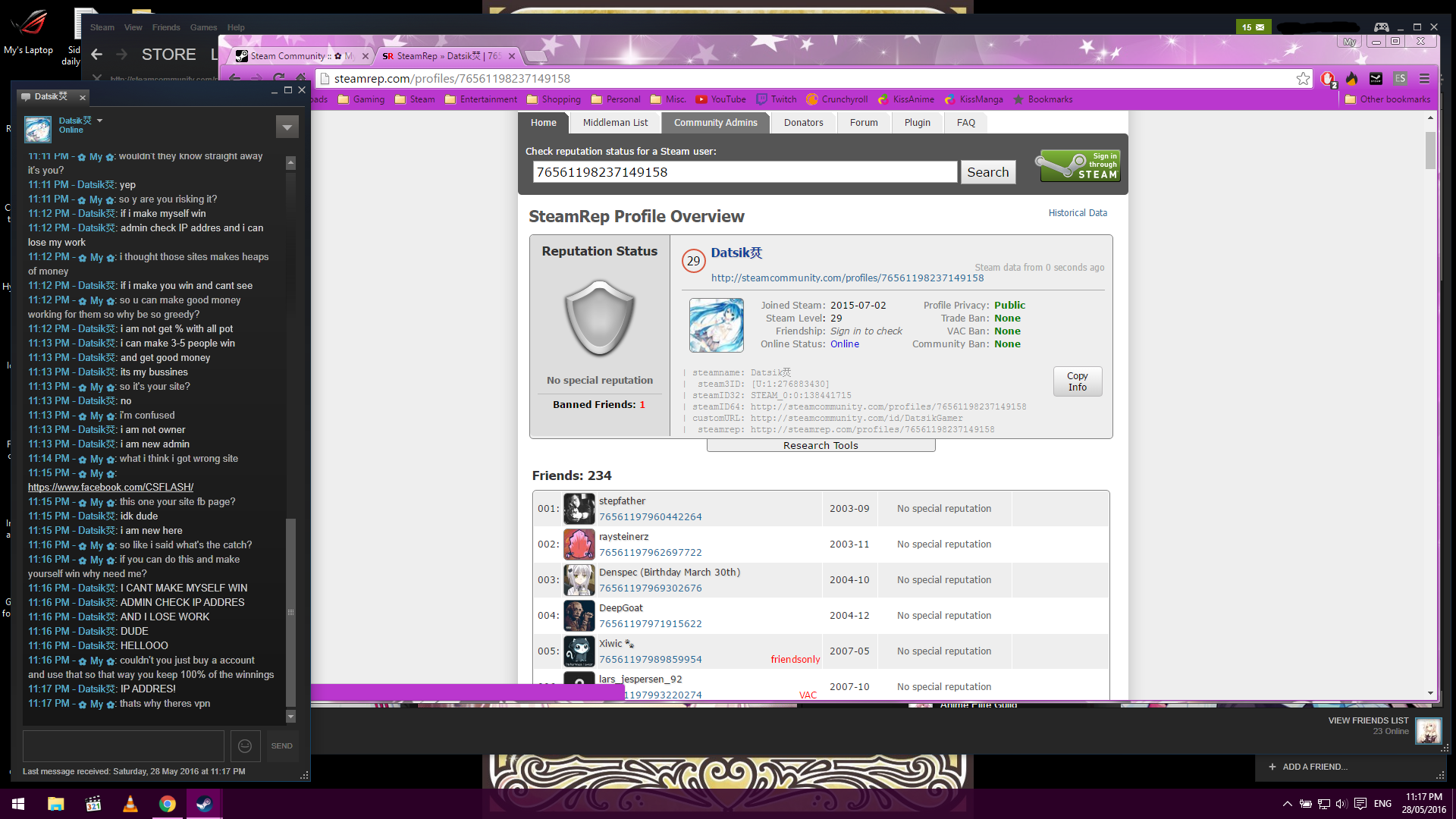
Task: Switch to Middleman List tab
Action: (x=615, y=123)
